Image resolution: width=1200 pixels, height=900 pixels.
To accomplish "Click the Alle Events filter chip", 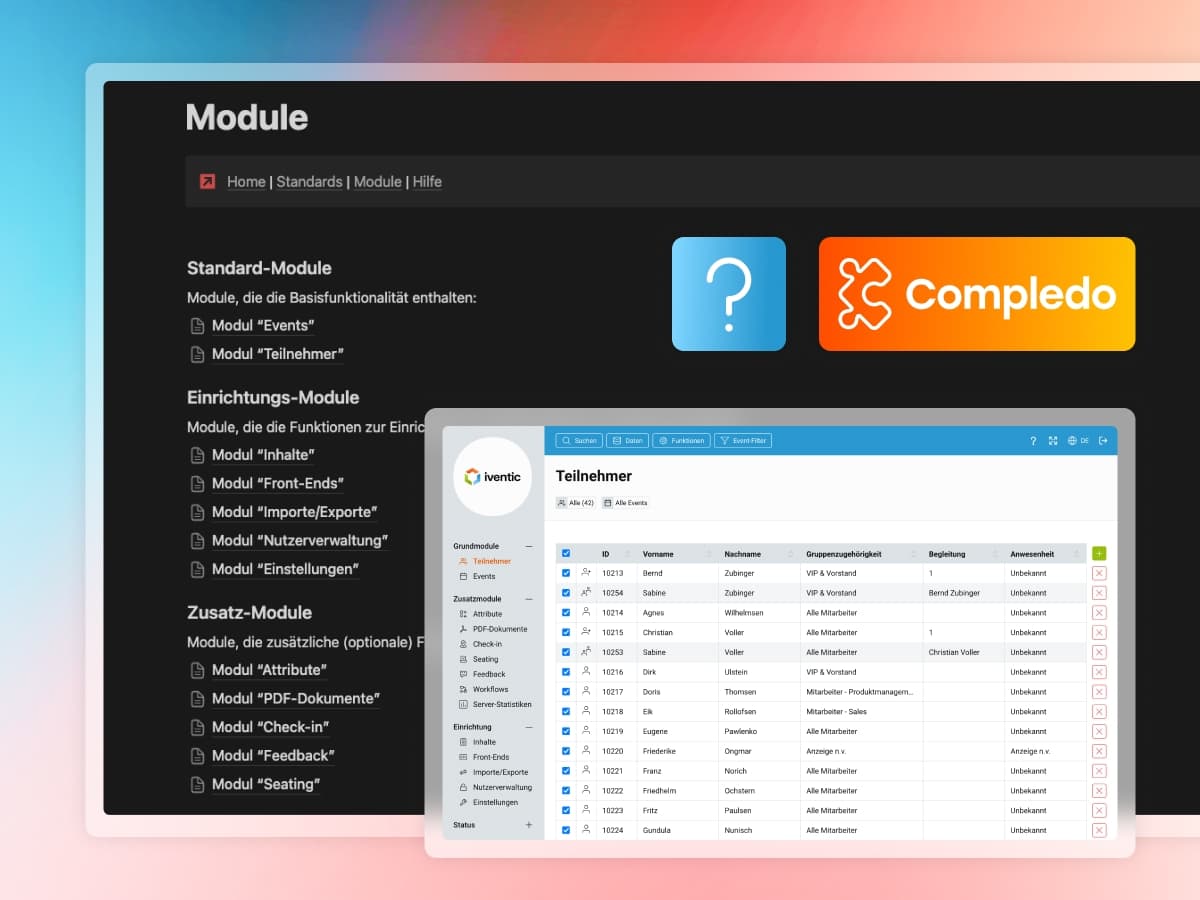I will (x=626, y=503).
